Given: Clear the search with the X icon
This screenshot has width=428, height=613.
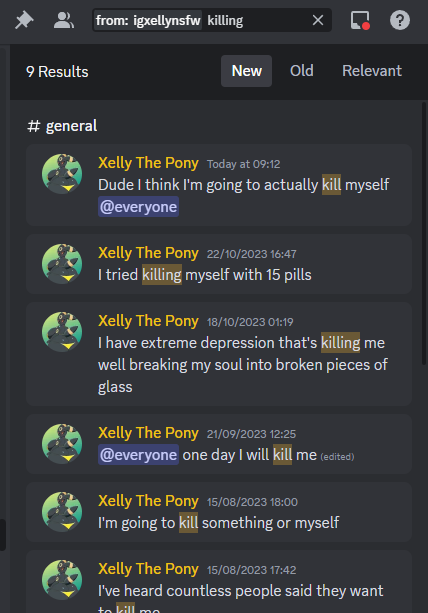Looking at the screenshot, I should (x=318, y=20).
